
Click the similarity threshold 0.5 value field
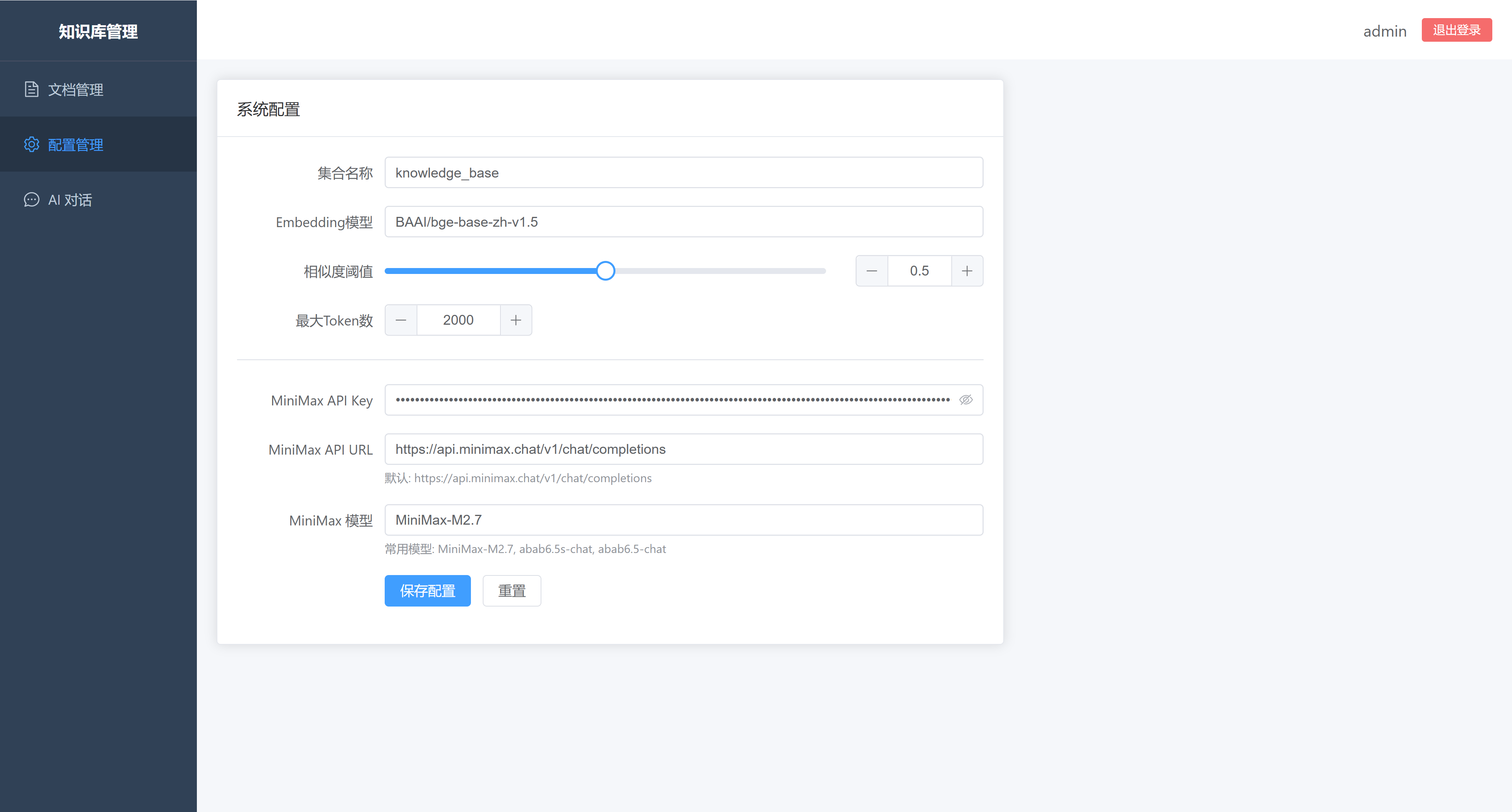point(919,271)
